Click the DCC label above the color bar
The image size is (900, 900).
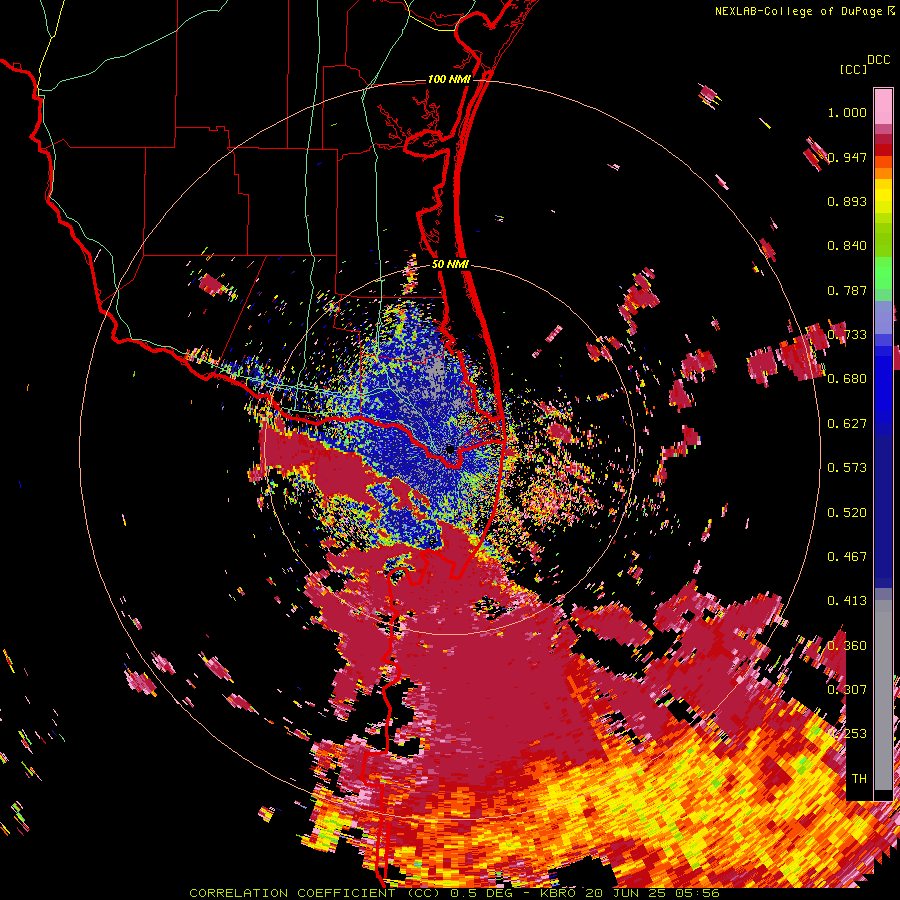[878, 60]
